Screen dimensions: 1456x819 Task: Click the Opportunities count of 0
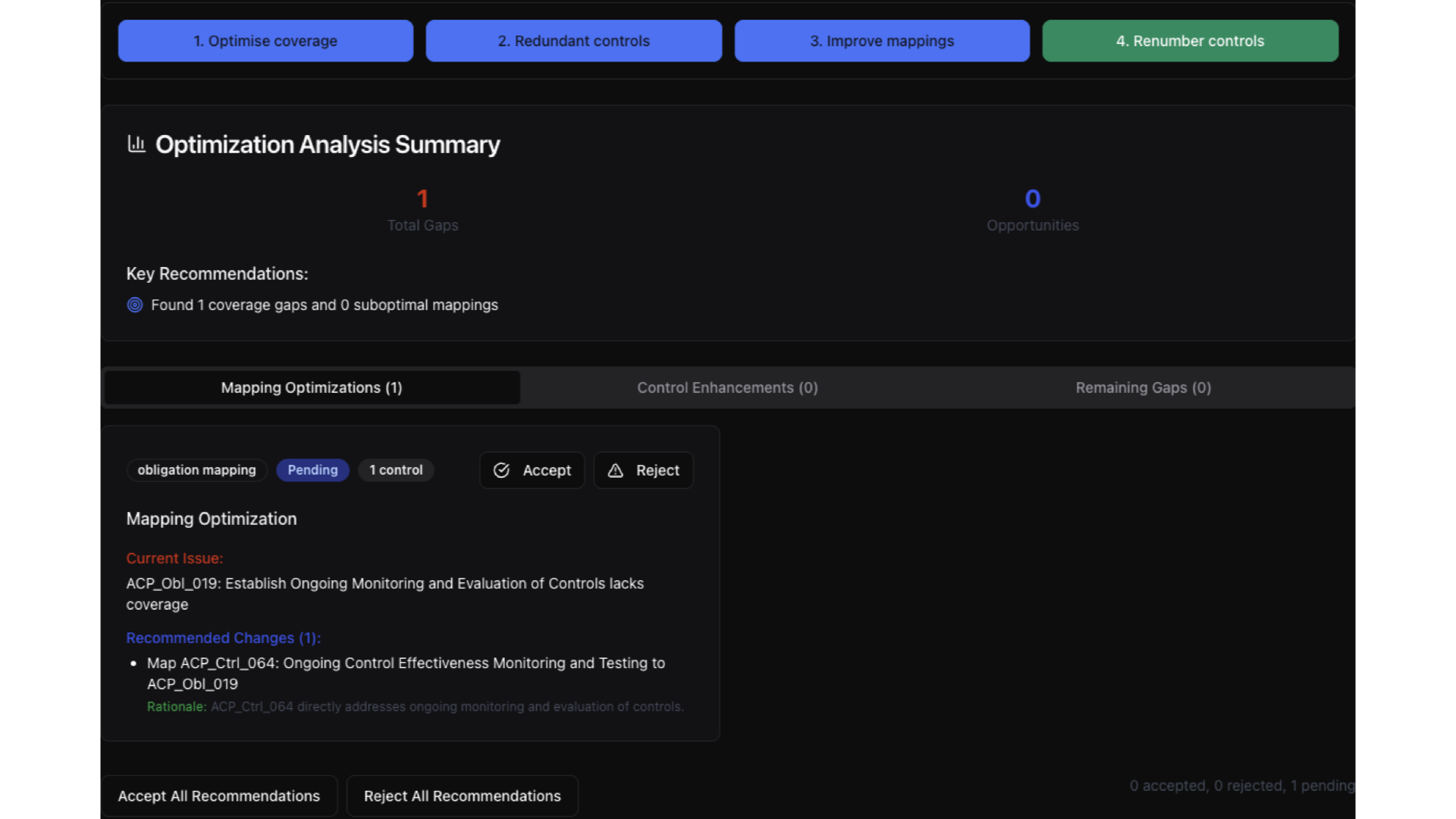point(1032,199)
